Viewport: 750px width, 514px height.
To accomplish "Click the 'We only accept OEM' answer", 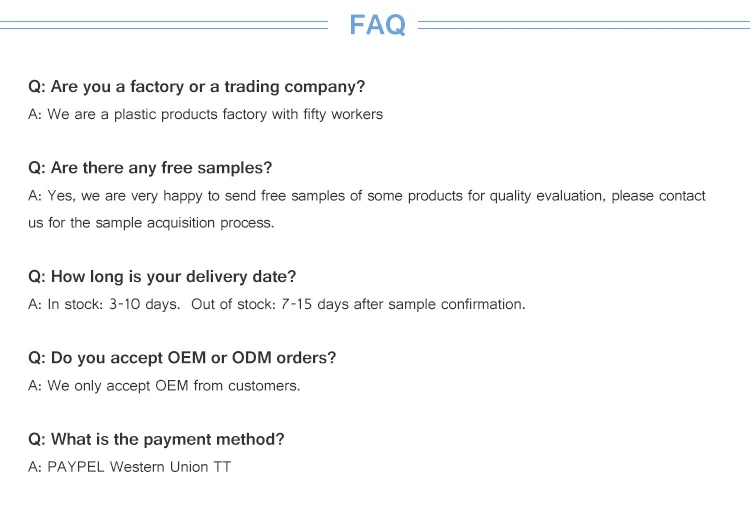I will [x=164, y=385].
